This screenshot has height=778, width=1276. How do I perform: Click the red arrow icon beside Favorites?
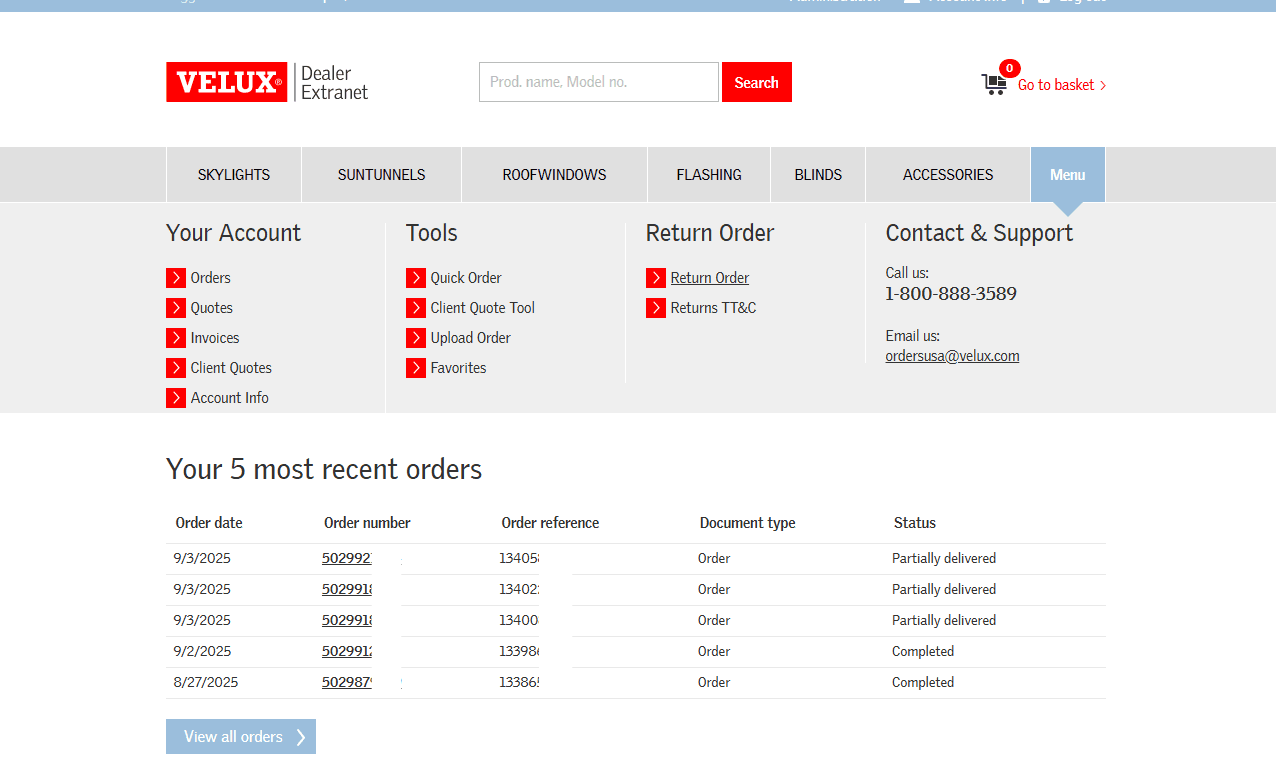tap(416, 368)
